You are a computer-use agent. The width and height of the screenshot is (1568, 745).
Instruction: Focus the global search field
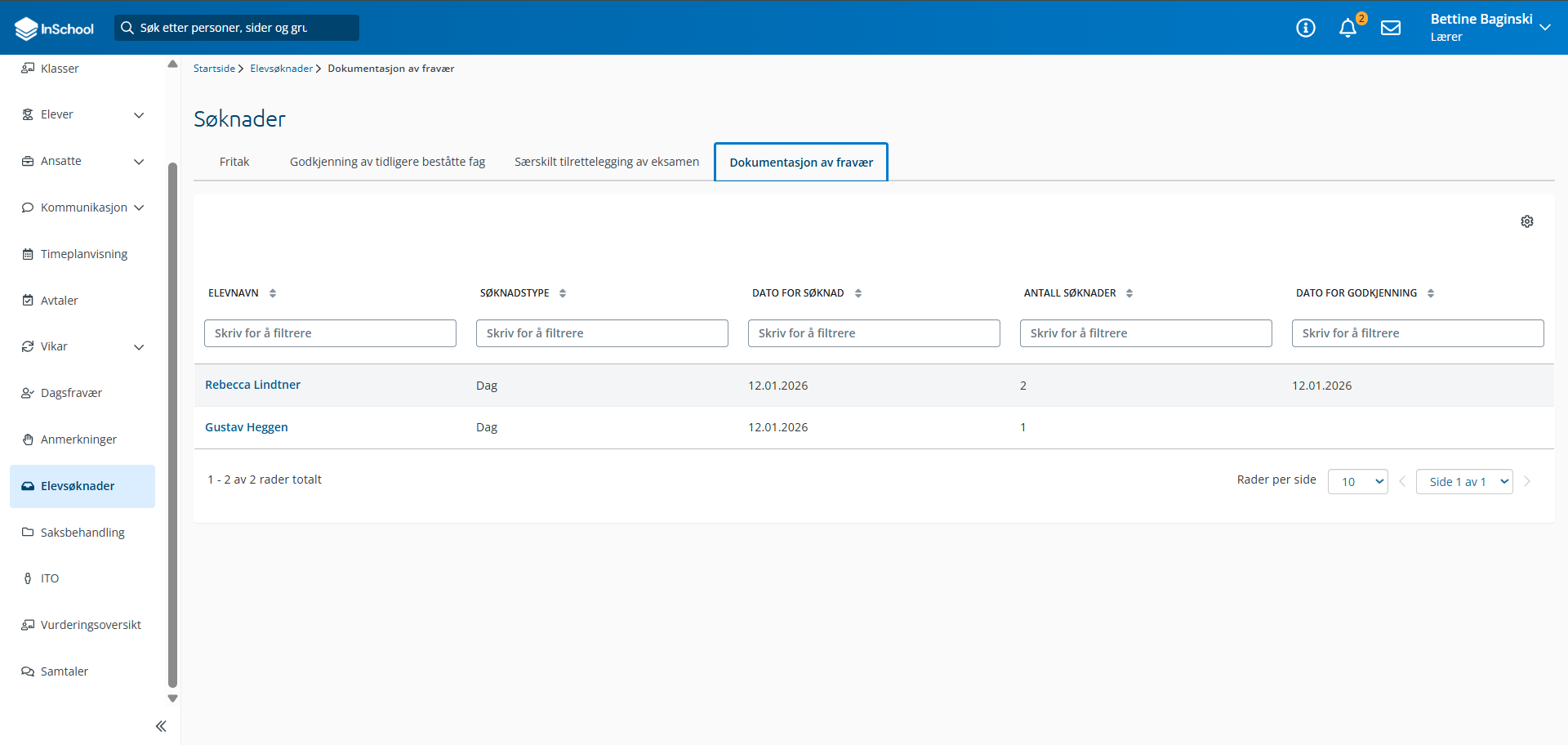coord(237,28)
